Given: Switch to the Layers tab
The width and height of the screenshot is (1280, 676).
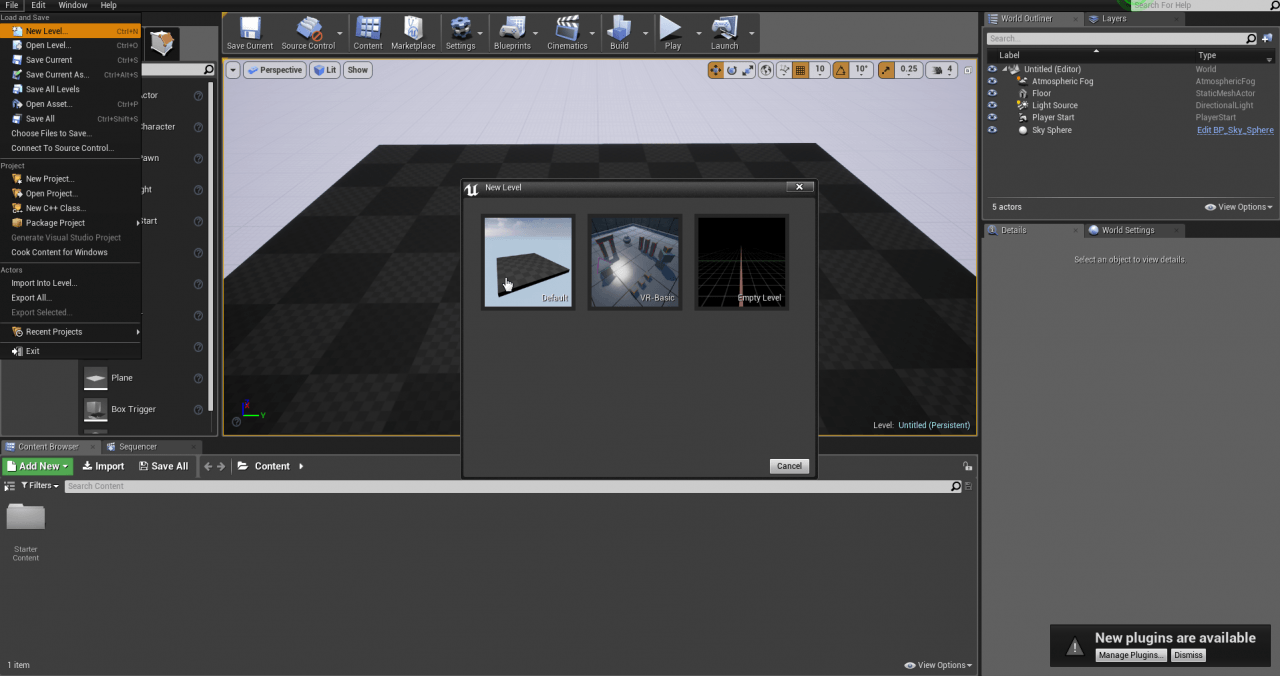Looking at the screenshot, I should click(1113, 18).
